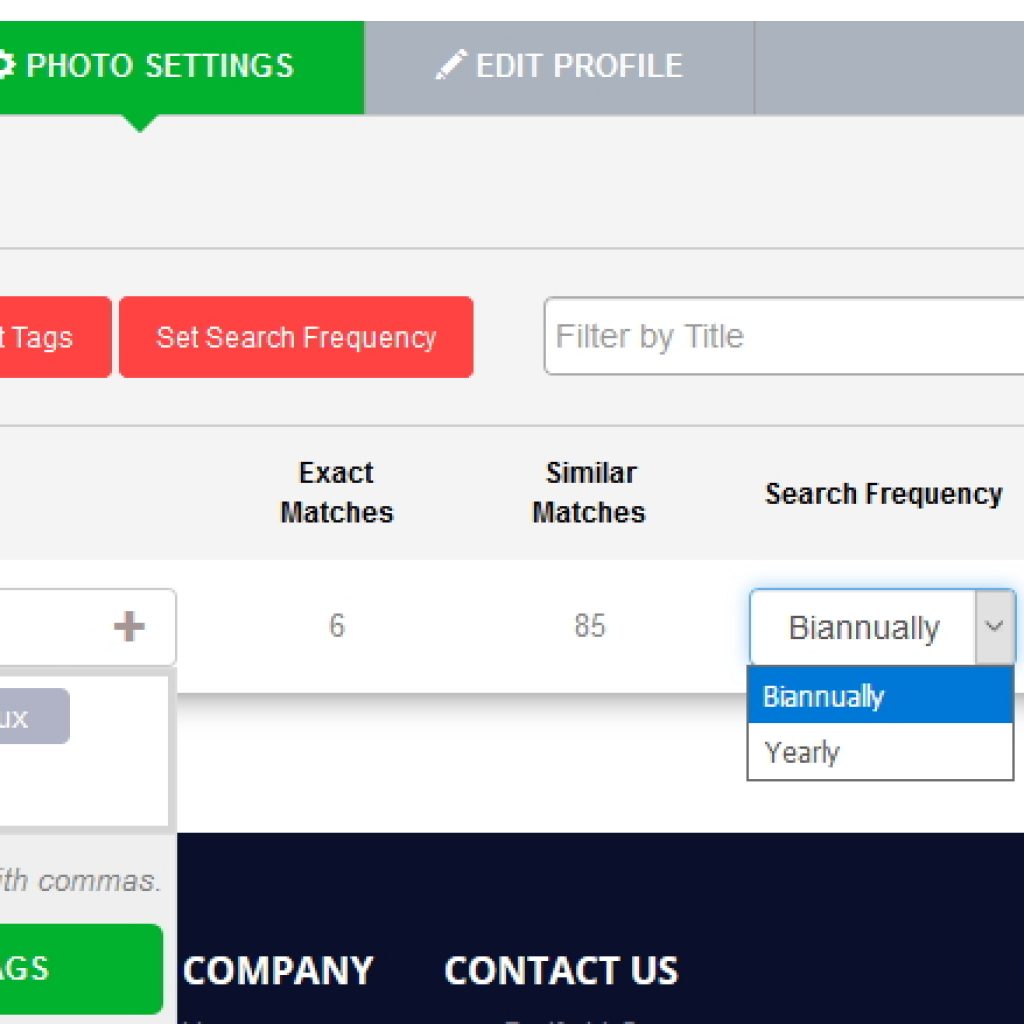Click the gear icon on Photo Settings tab
1024x1024 pixels.
(6, 65)
